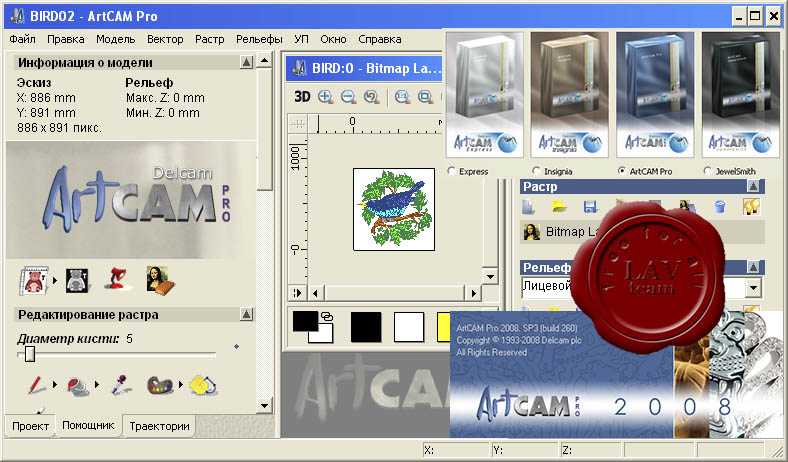Select the Insignia radio button

536,171
